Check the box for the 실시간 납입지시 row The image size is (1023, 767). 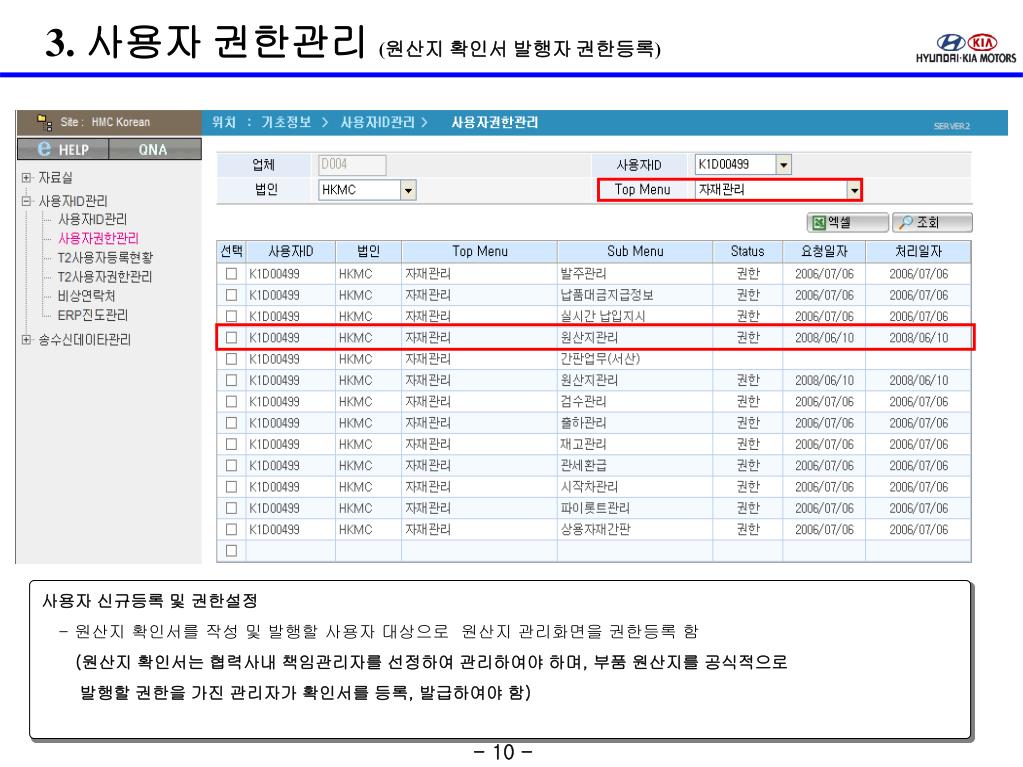(231, 316)
